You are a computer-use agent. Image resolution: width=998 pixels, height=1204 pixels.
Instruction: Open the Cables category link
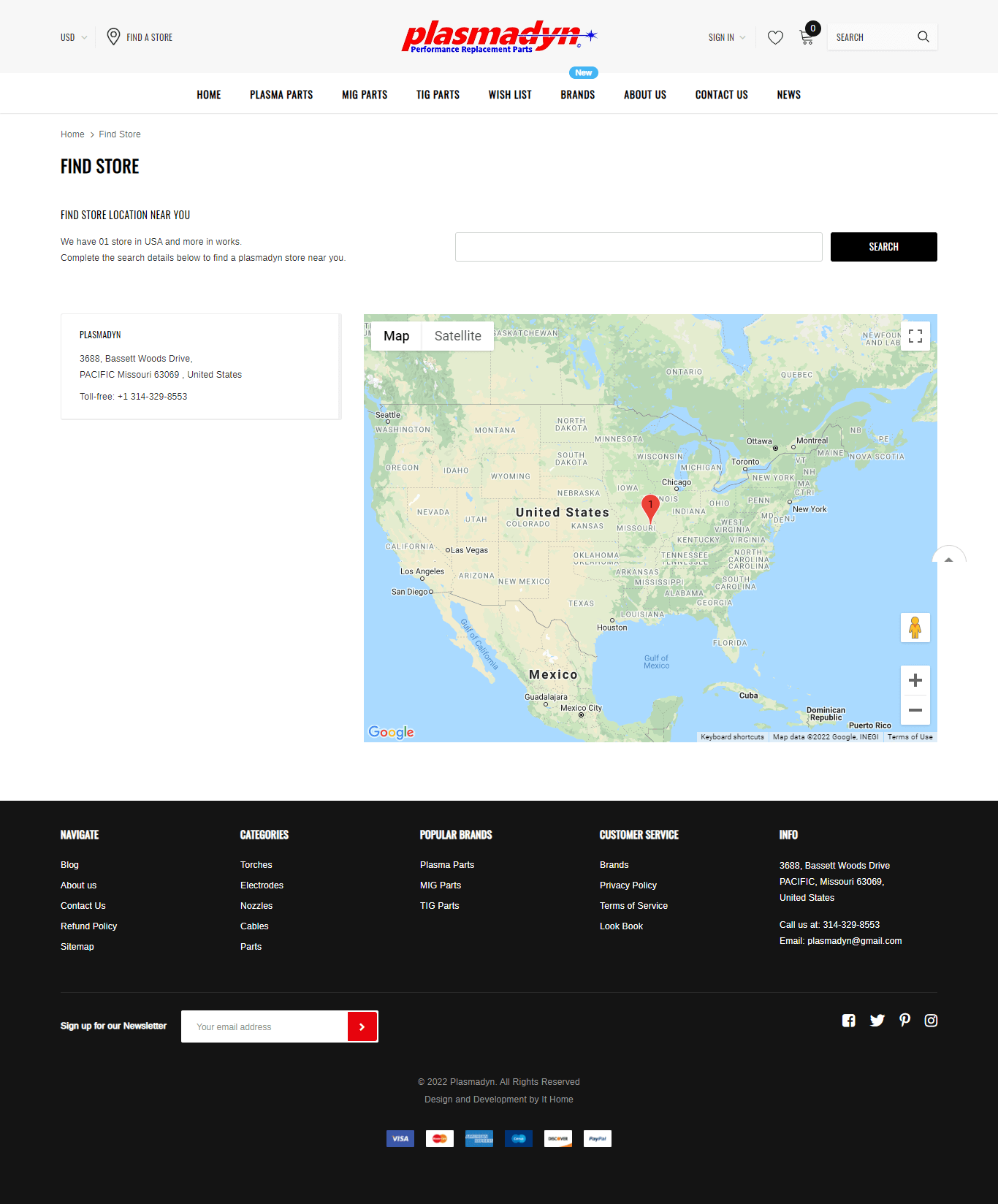(254, 926)
